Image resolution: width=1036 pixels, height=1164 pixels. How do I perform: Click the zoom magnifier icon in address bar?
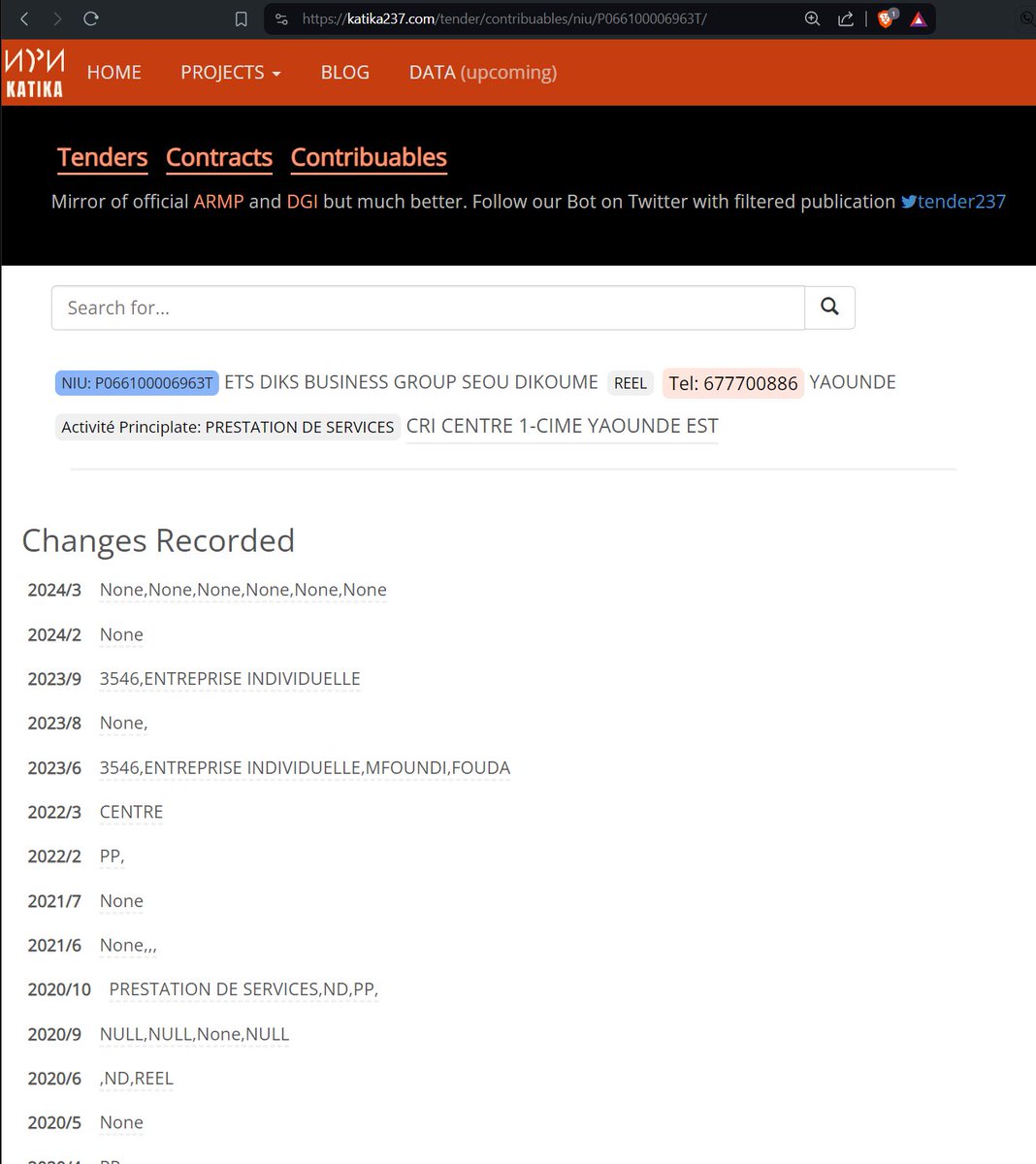click(812, 19)
